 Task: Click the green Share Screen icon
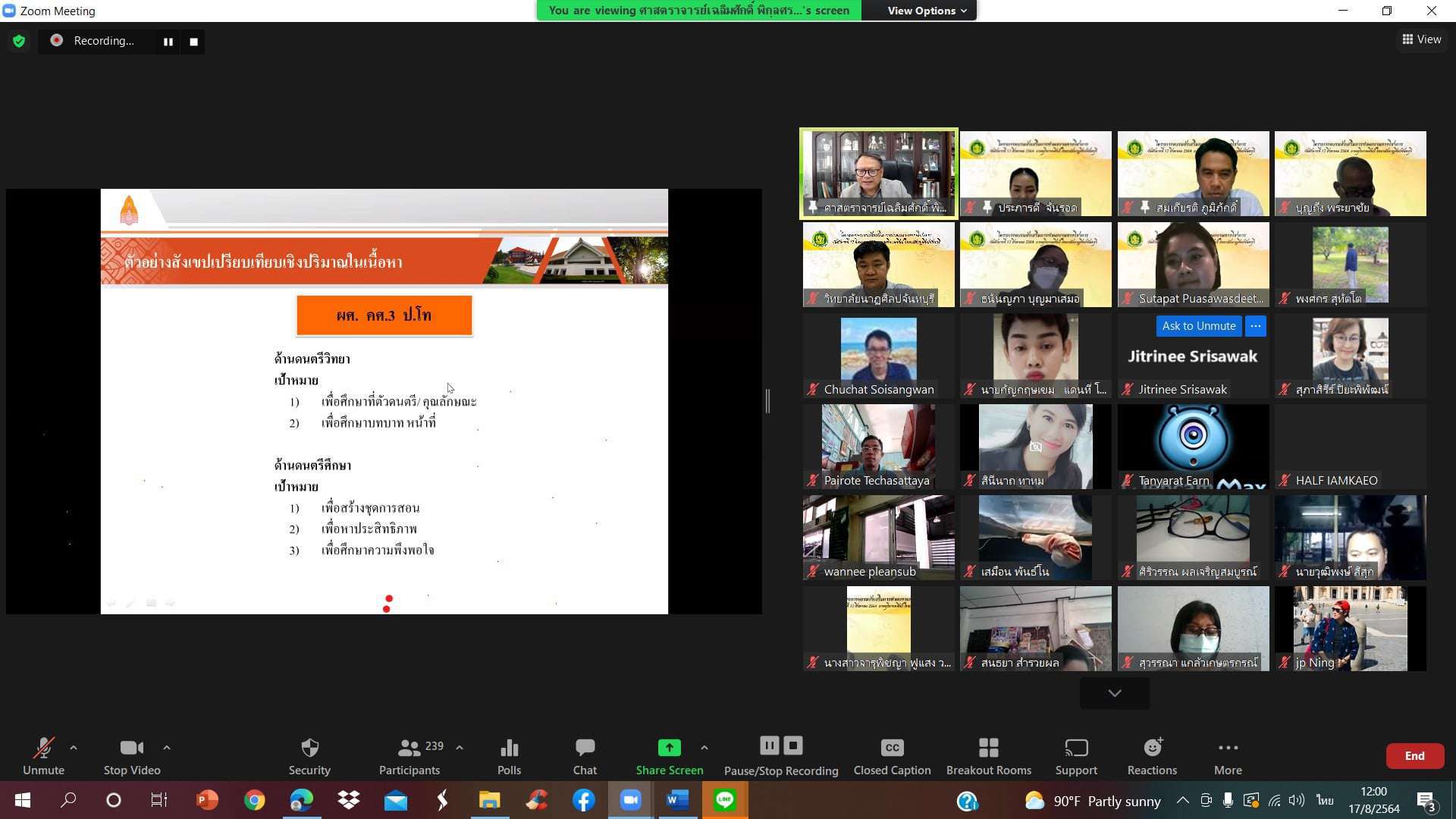pyautogui.click(x=669, y=748)
